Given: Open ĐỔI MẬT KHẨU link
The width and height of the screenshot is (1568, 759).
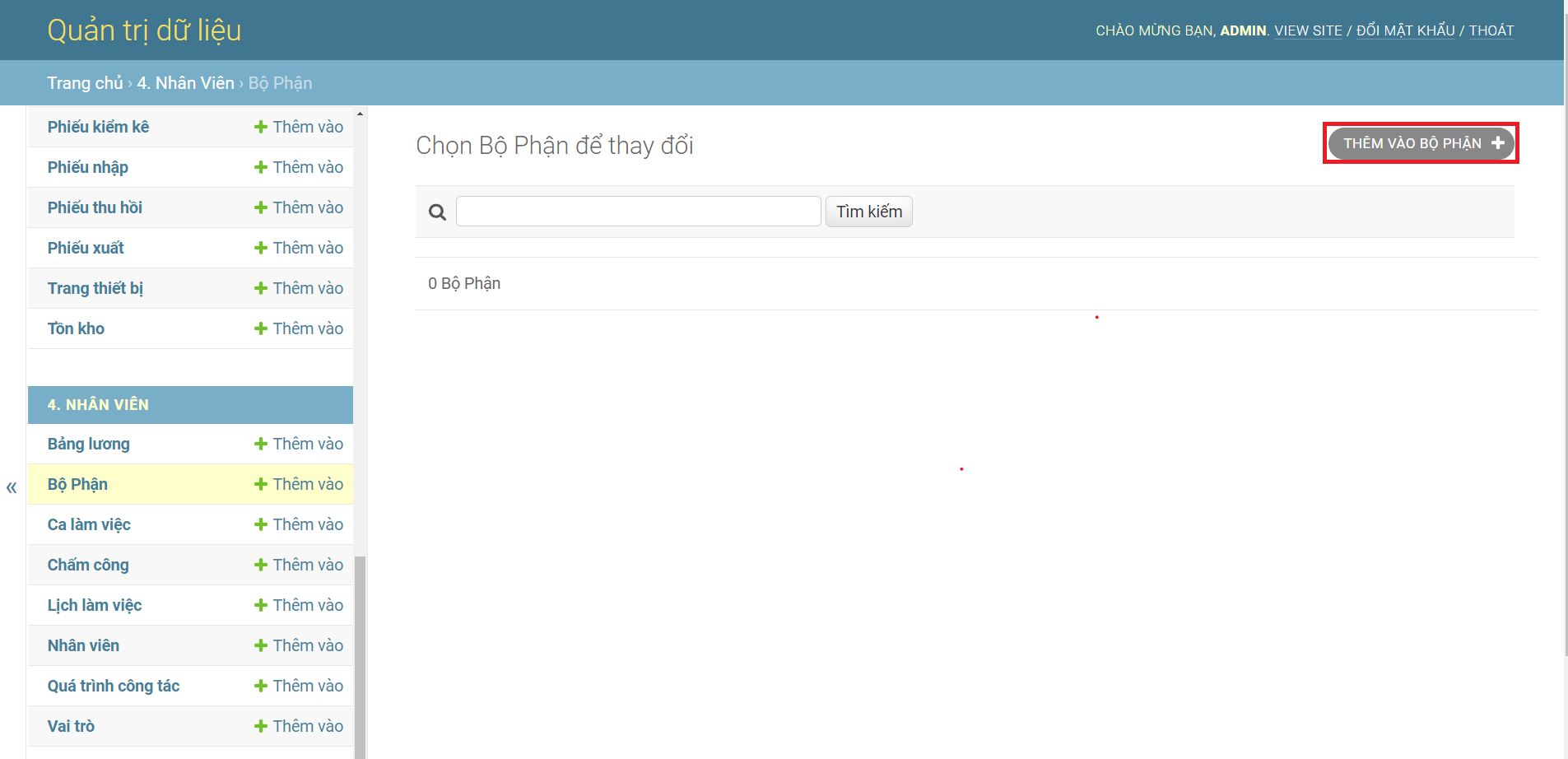Looking at the screenshot, I should coord(1405,30).
